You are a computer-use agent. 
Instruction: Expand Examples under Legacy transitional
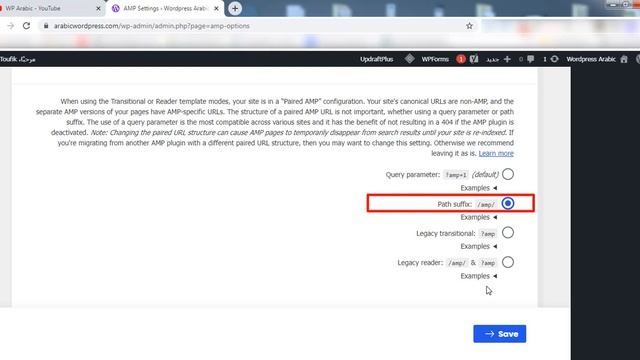tap(478, 246)
